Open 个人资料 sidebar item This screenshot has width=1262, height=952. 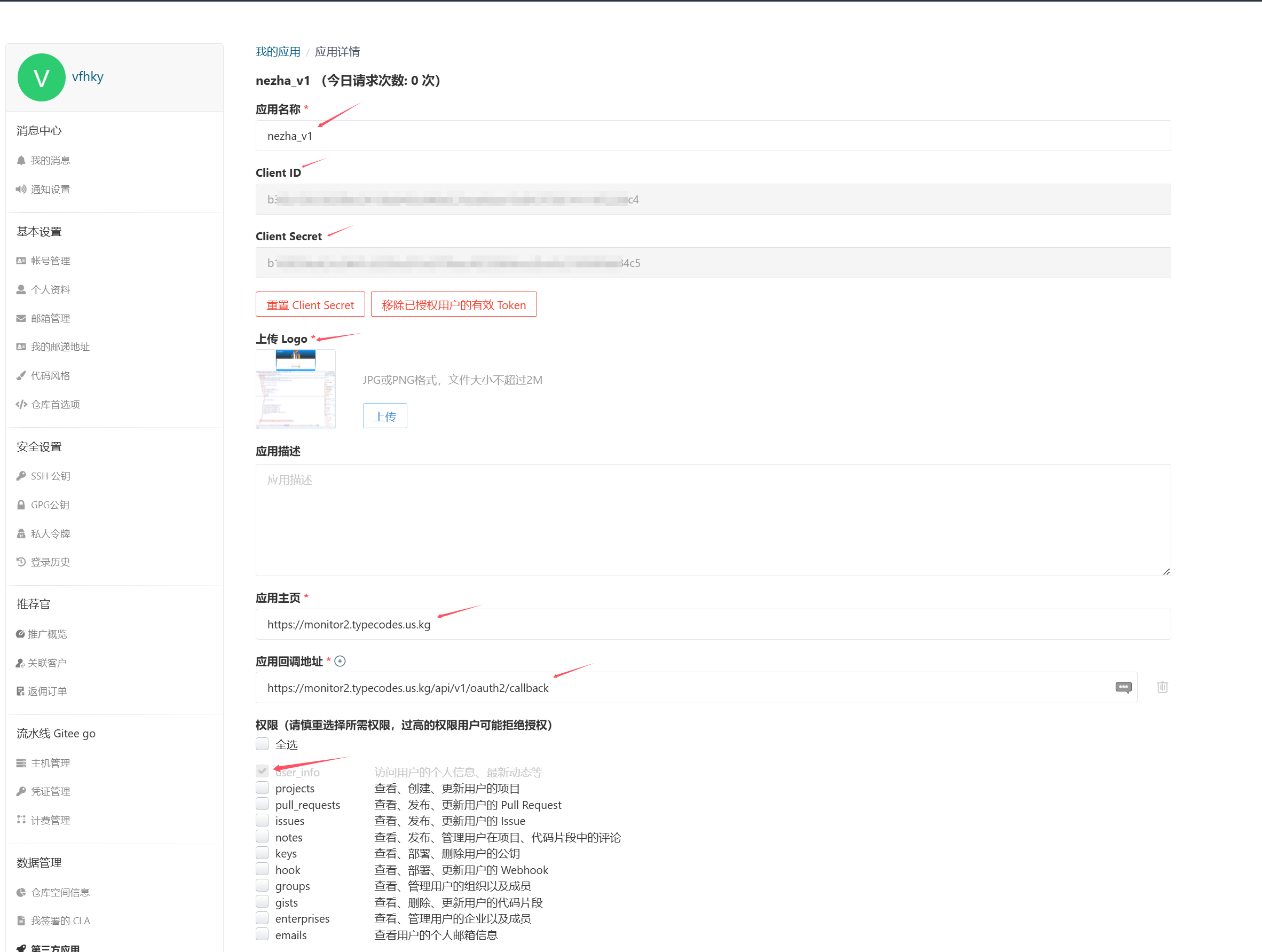point(50,290)
